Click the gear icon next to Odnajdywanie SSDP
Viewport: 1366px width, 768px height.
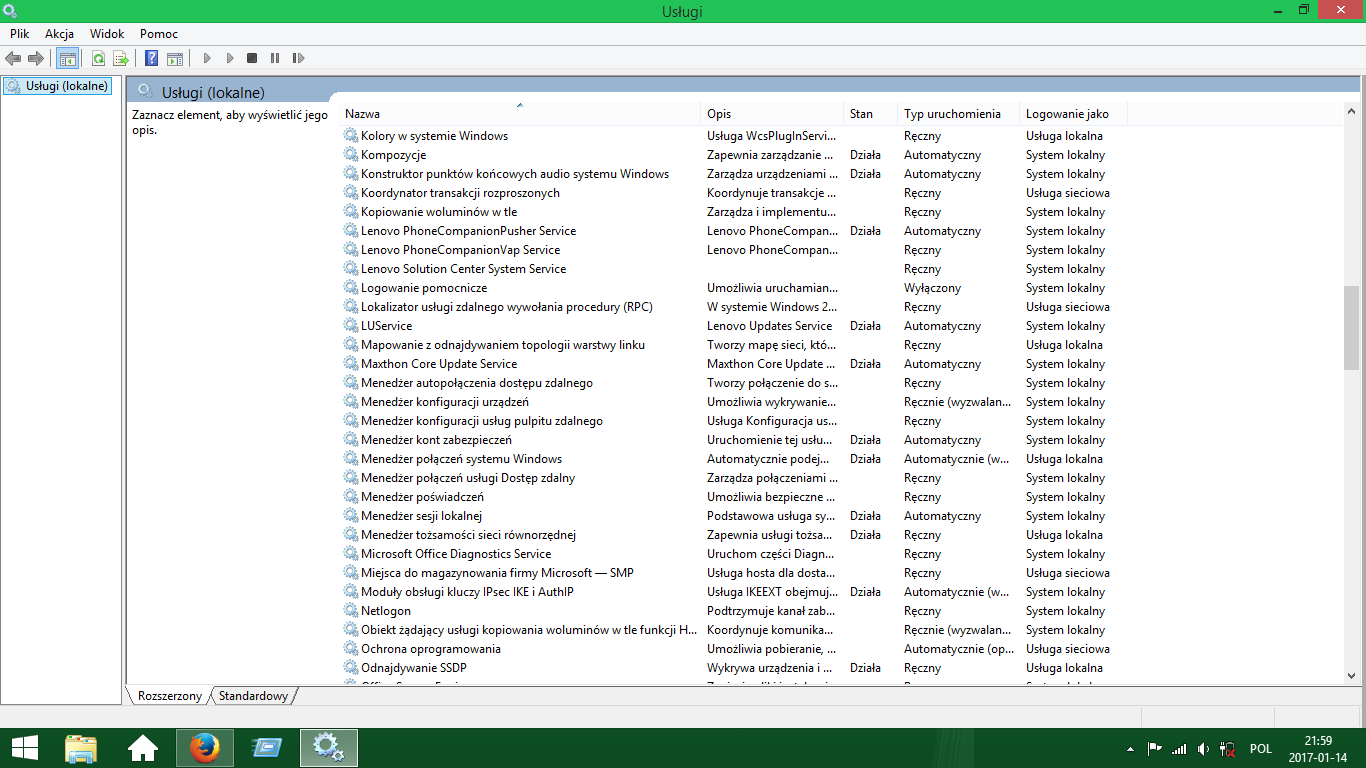351,668
